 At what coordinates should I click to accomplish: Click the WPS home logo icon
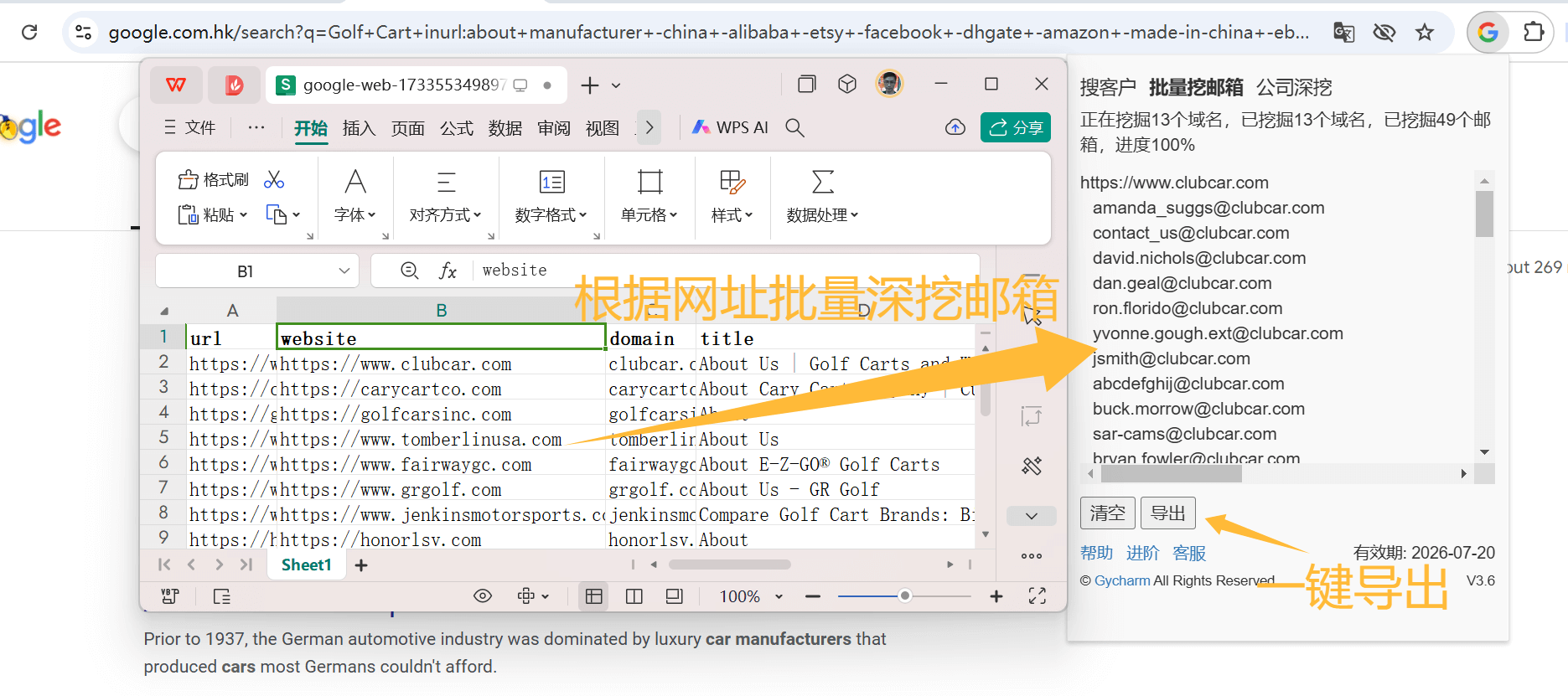click(x=176, y=85)
